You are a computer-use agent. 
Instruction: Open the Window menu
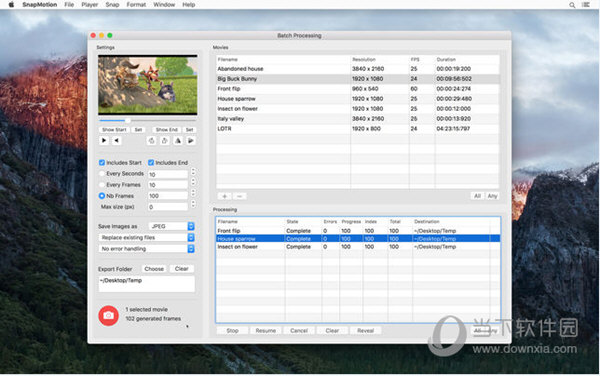pos(164,5)
